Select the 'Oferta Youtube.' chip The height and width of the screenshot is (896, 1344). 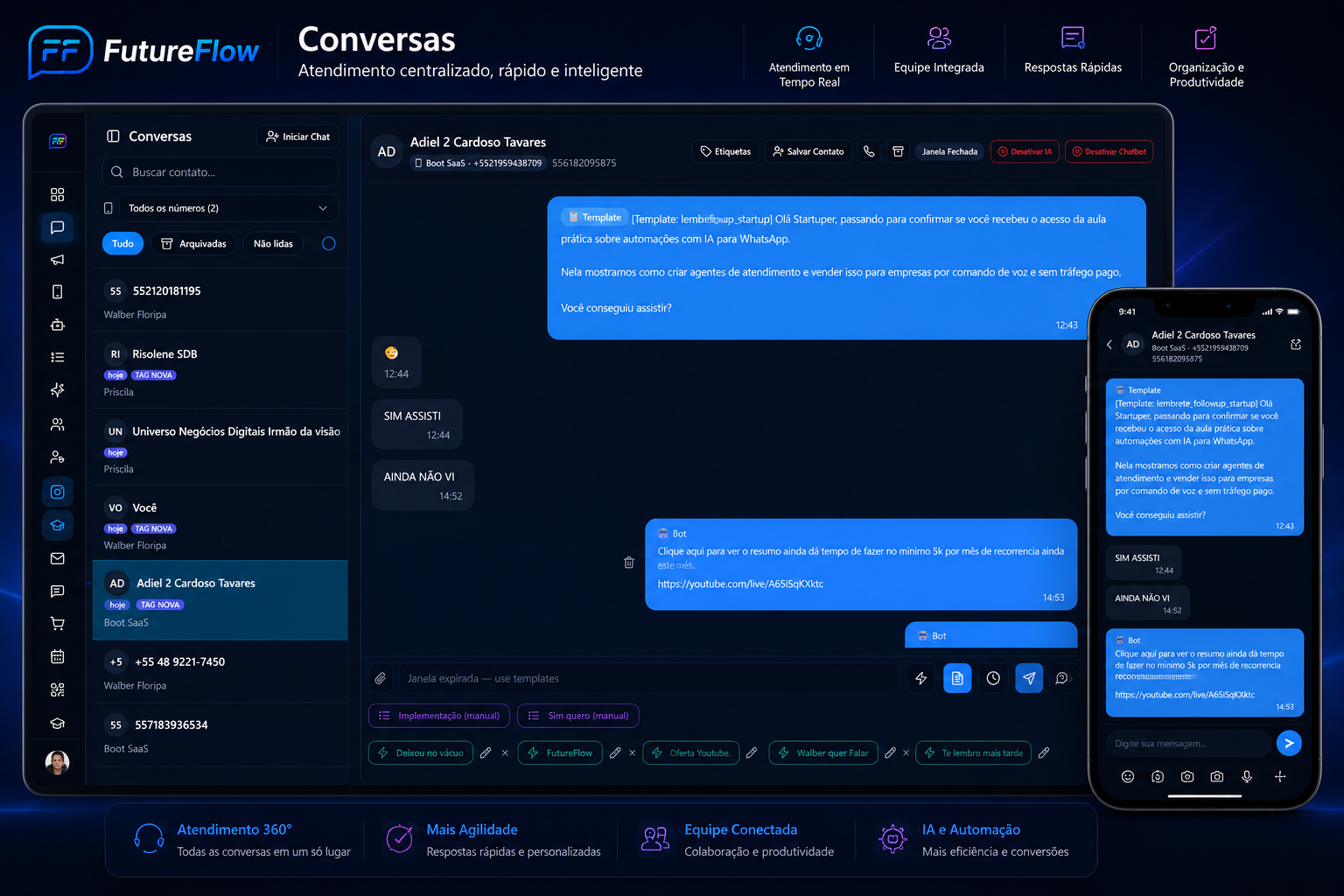pos(691,752)
